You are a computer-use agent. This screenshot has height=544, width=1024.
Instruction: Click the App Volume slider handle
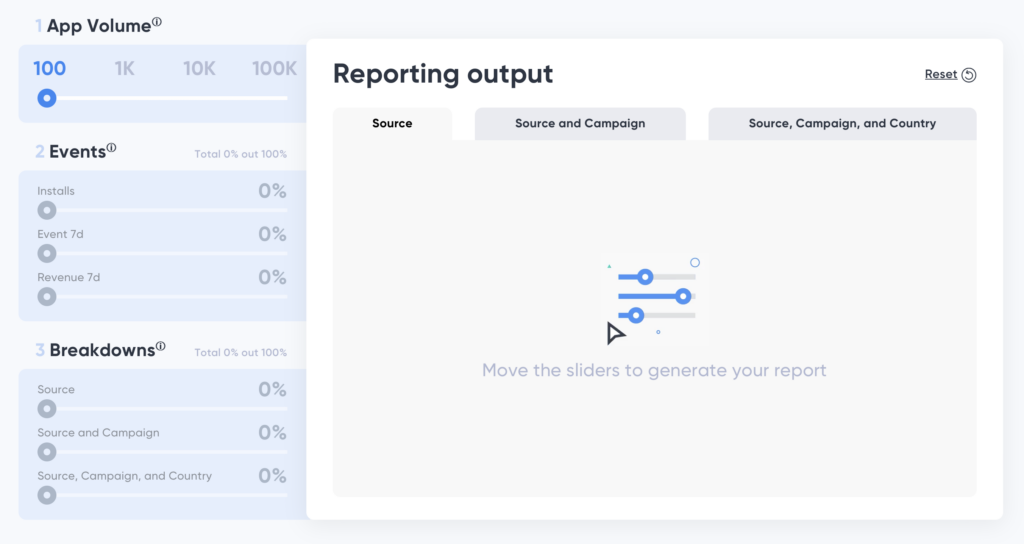point(46,98)
